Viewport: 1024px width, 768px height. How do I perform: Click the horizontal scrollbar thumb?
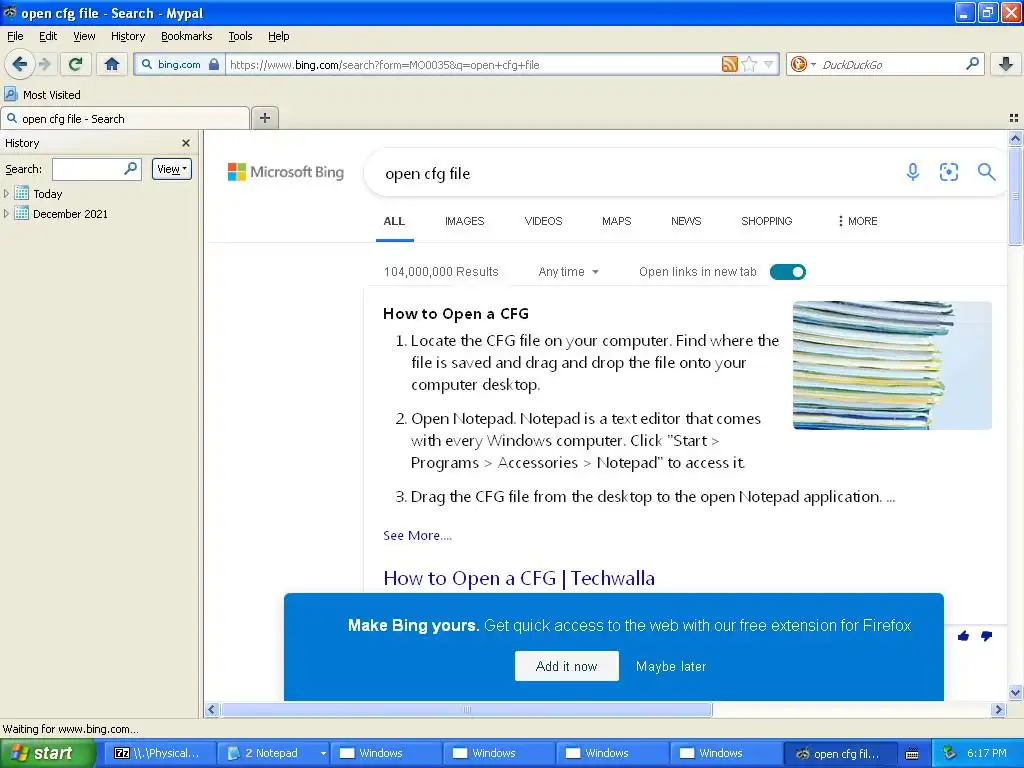coord(466,709)
